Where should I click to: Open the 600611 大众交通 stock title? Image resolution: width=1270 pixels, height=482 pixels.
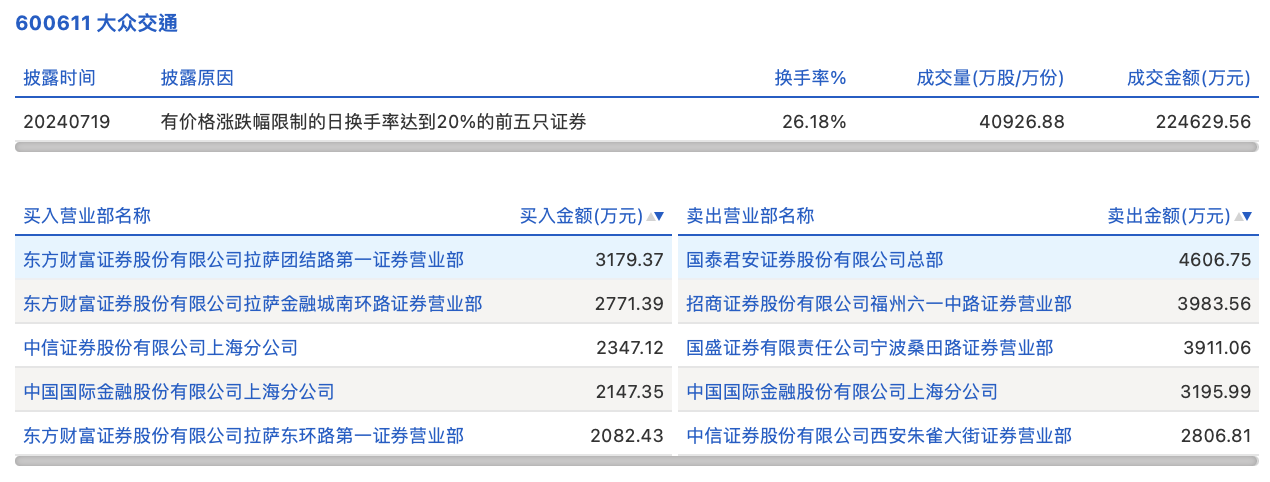[96, 24]
